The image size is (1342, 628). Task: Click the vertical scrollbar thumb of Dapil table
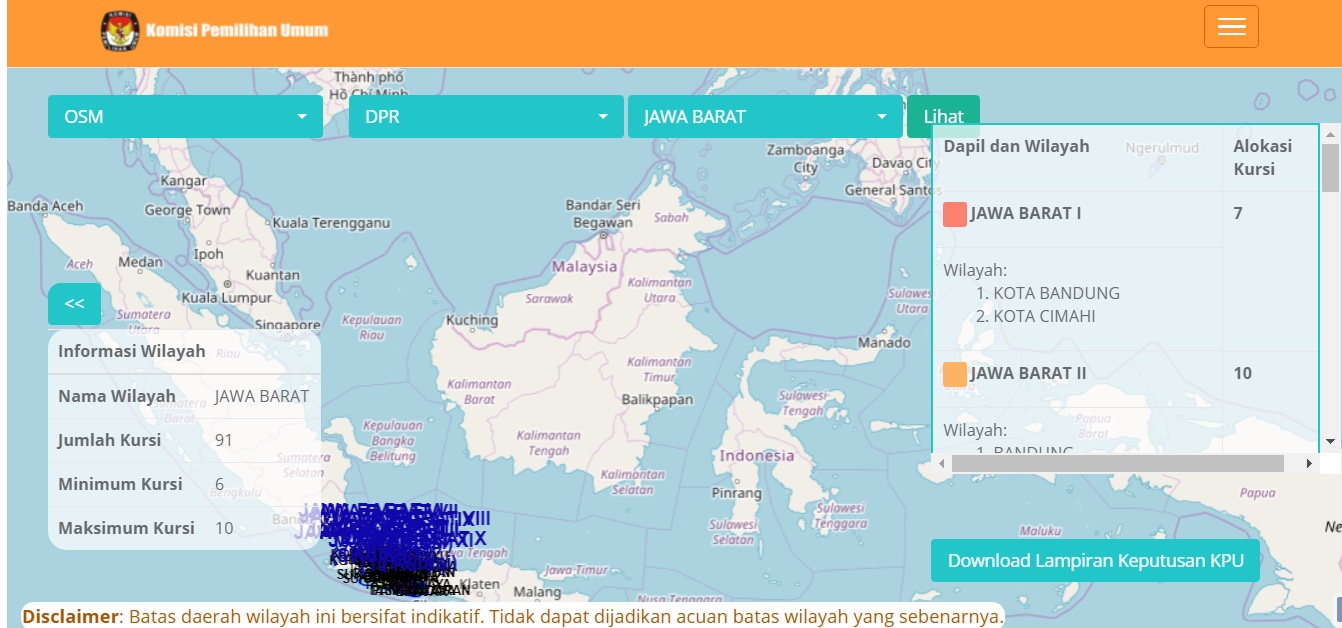tap(1330, 167)
